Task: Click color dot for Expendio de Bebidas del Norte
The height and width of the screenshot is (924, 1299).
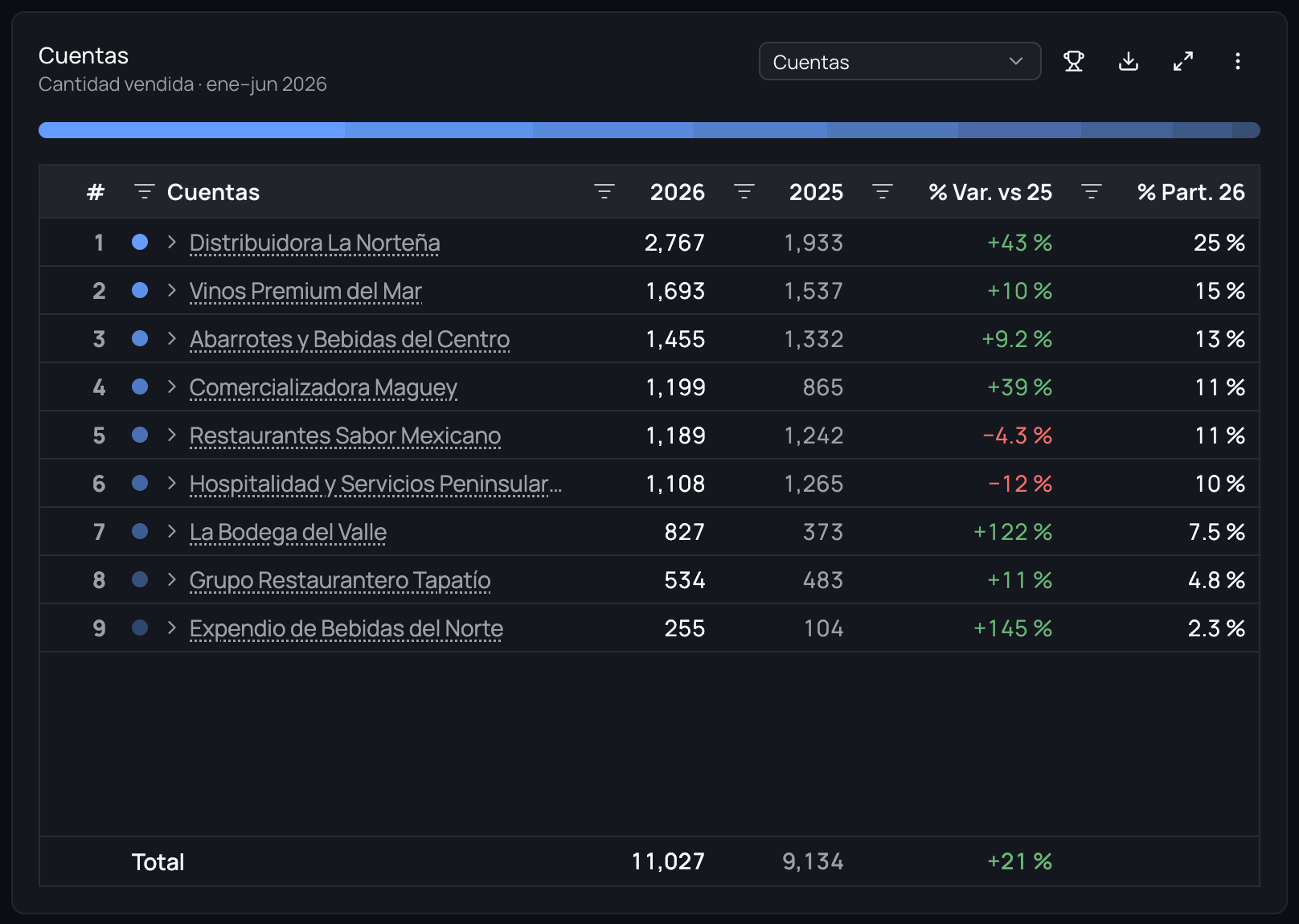Action: [x=140, y=628]
